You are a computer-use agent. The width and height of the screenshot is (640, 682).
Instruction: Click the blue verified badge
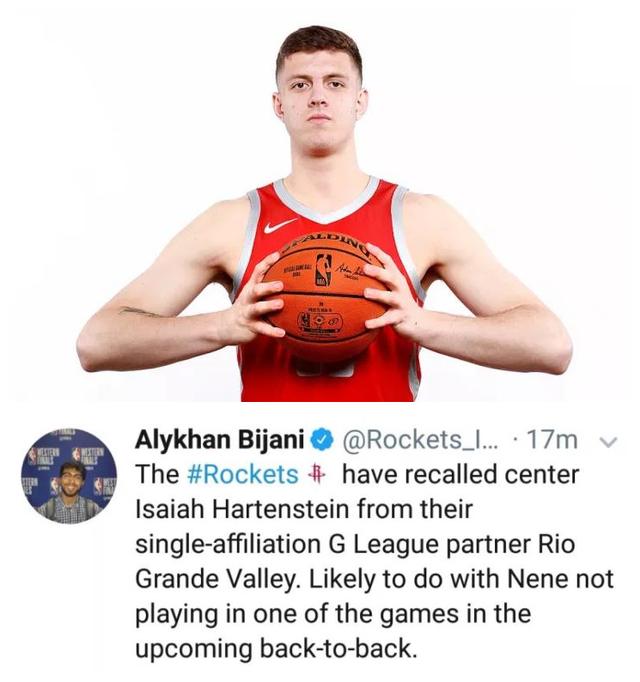point(322,440)
